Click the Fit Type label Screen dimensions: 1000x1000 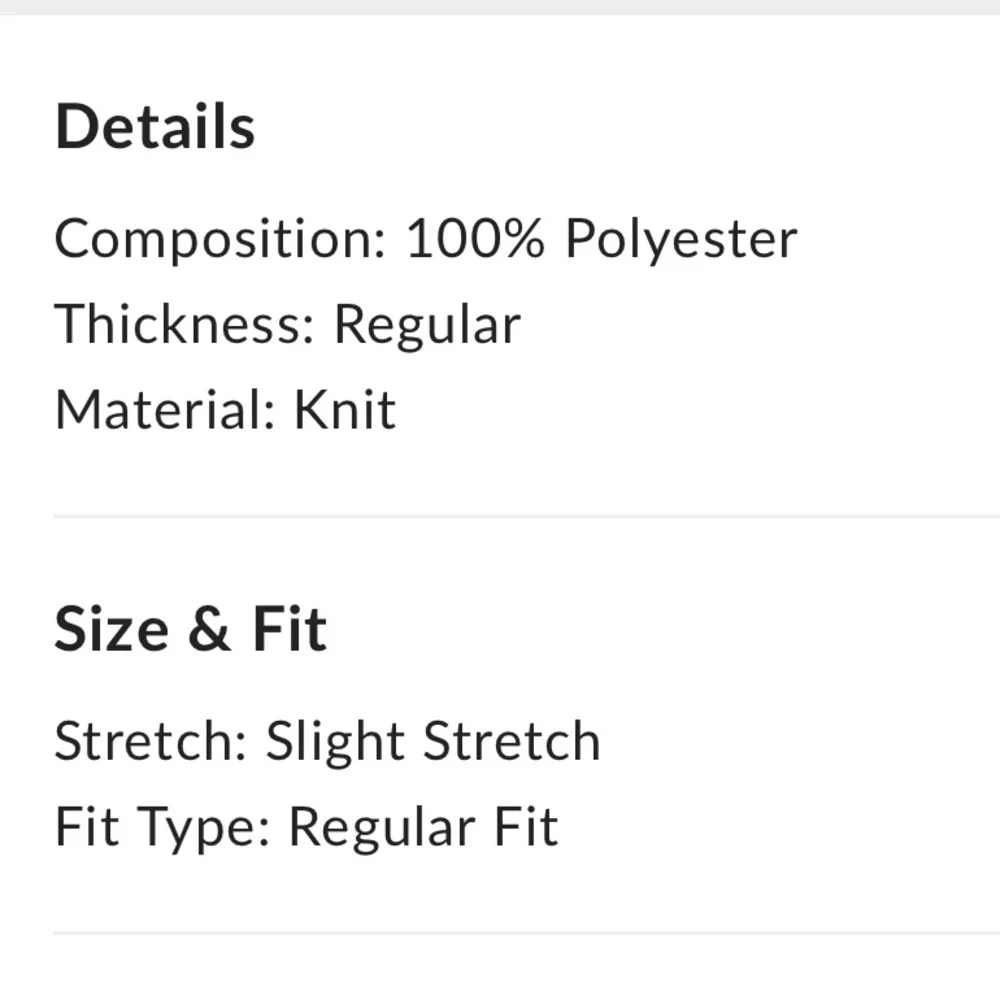coord(163,828)
